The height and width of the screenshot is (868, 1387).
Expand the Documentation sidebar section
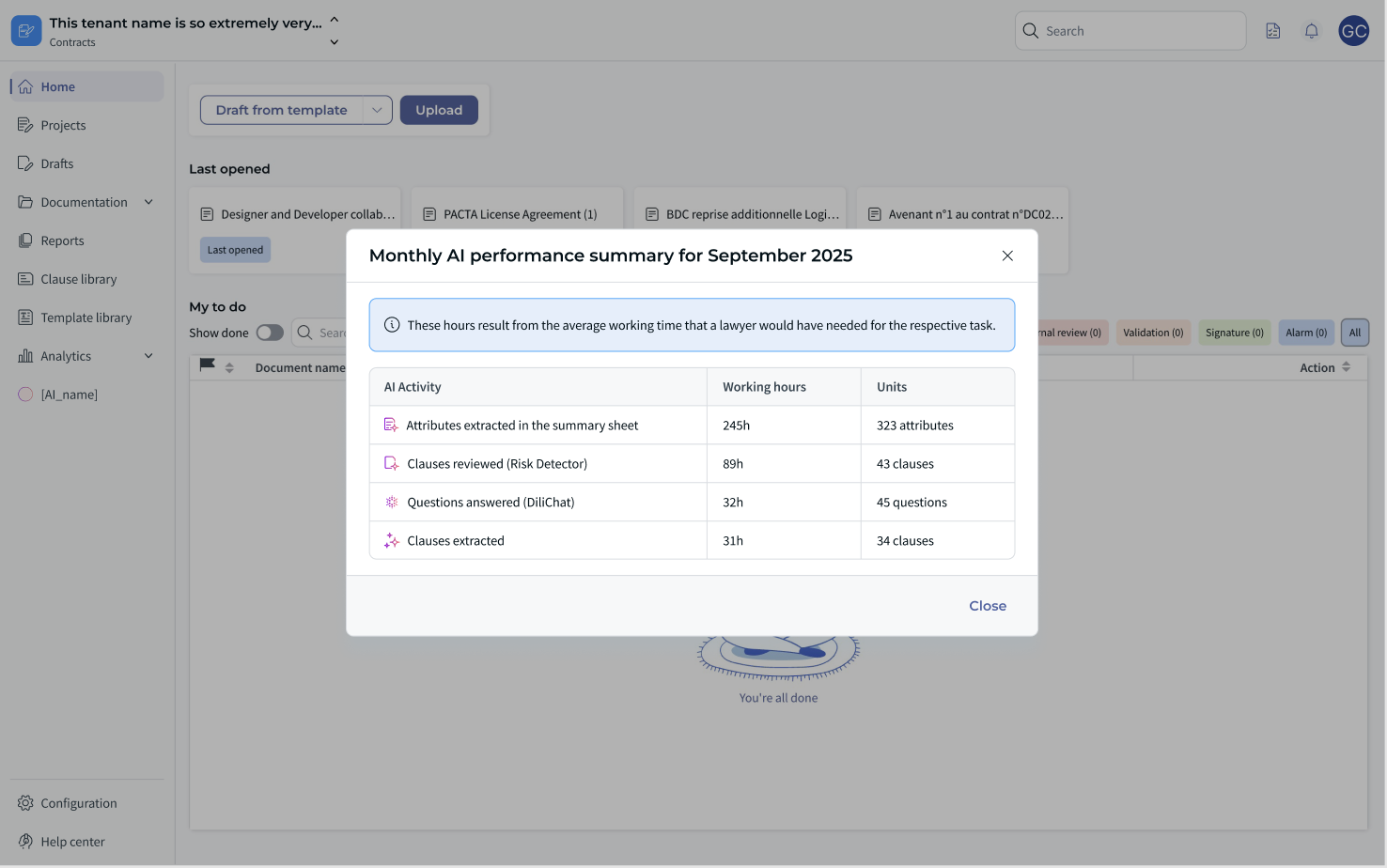(148, 202)
